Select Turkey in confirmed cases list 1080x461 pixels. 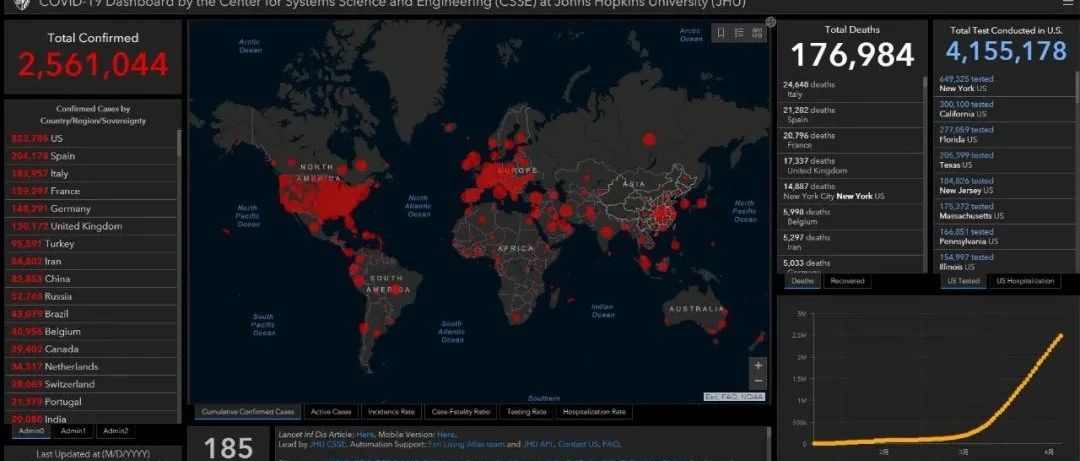(91, 244)
